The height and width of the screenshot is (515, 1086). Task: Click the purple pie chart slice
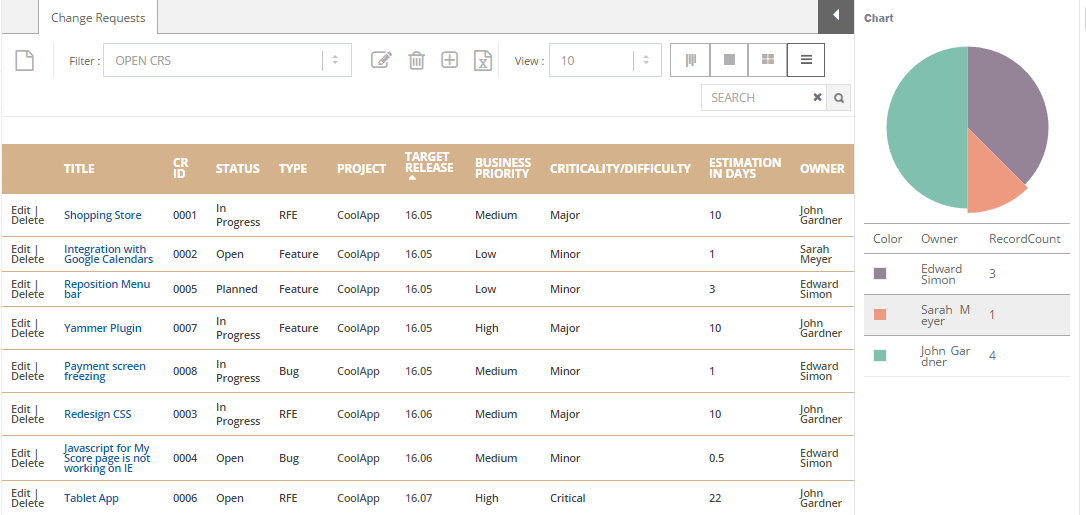pyautogui.click(x=1008, y=114)
